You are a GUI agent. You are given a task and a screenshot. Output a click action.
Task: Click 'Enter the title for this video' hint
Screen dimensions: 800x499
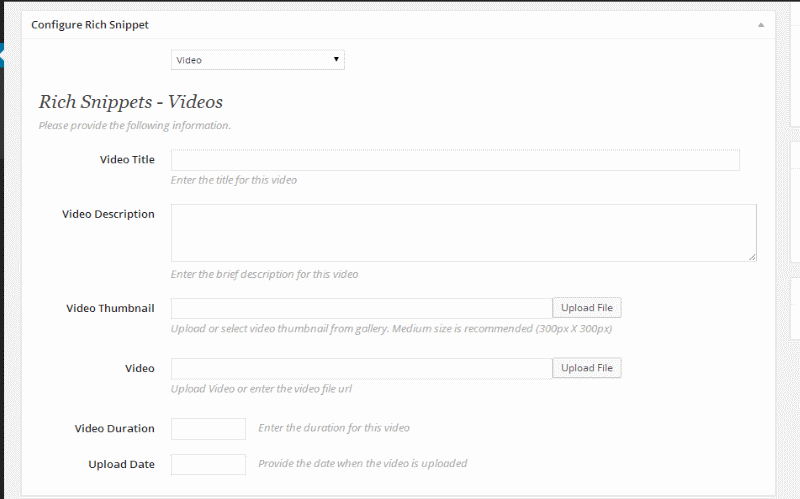pos(234,180)
